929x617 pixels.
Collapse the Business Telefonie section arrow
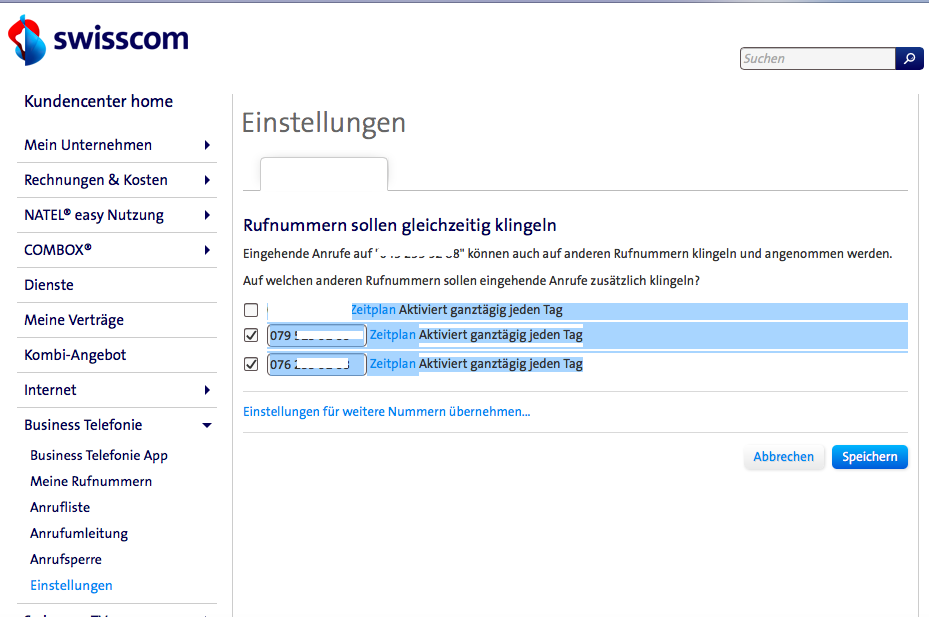207,425
